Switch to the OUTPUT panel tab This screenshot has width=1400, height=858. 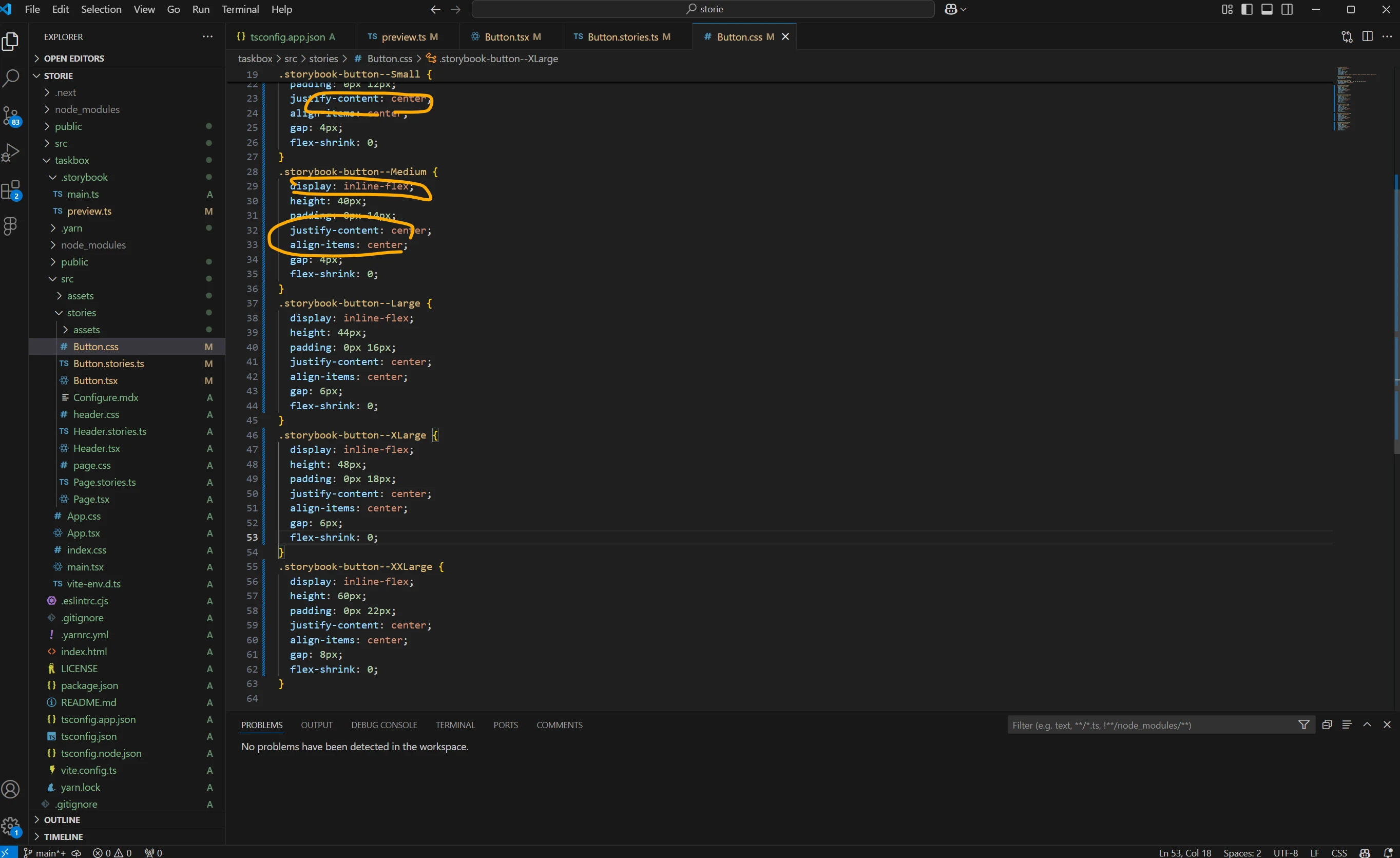point(316,724)
